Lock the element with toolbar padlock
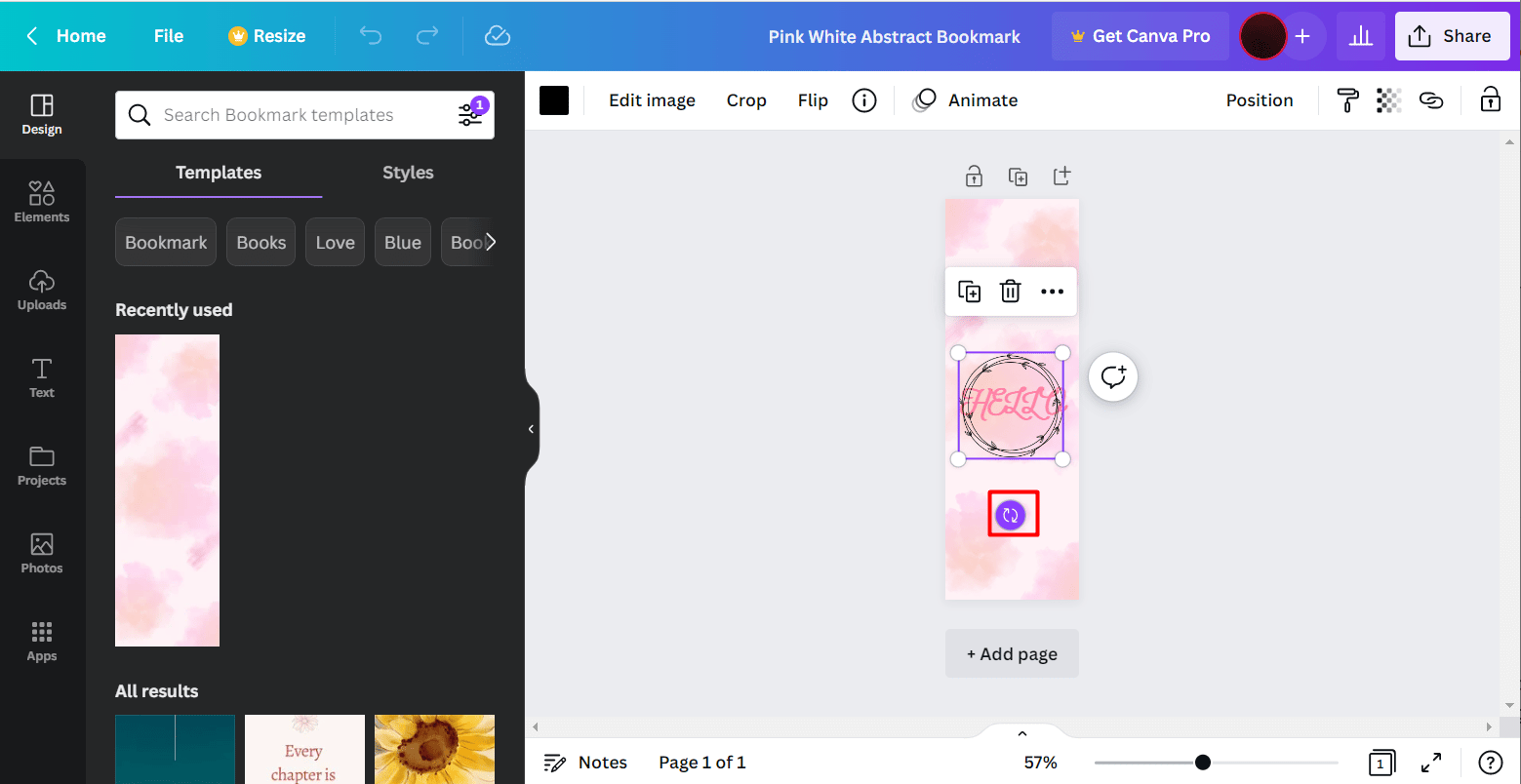The height and width of the screenshot is (784, 1521). click(1490, 99)
